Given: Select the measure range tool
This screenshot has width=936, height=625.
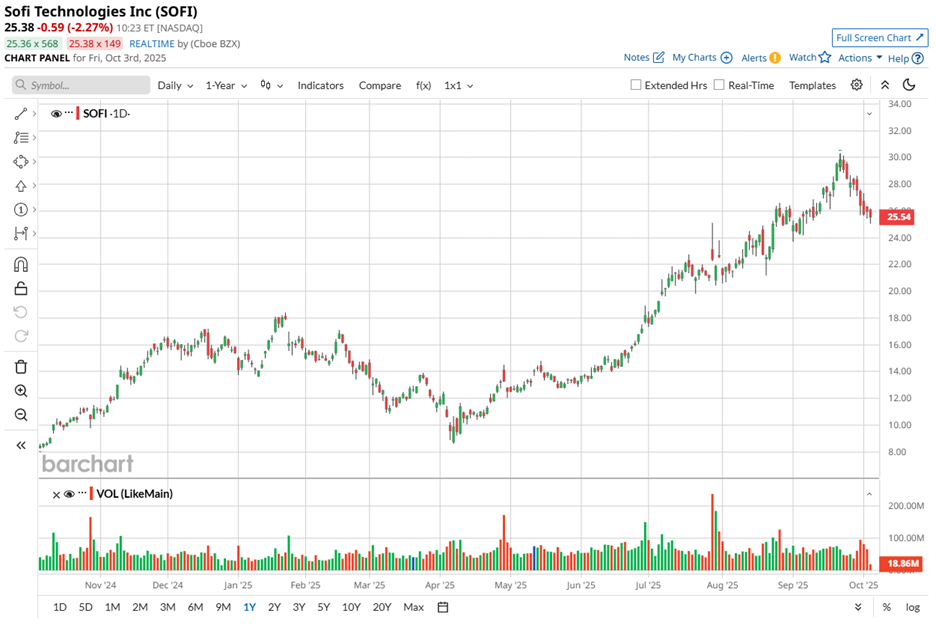Looking at the screenshot, I should (21, 233).
